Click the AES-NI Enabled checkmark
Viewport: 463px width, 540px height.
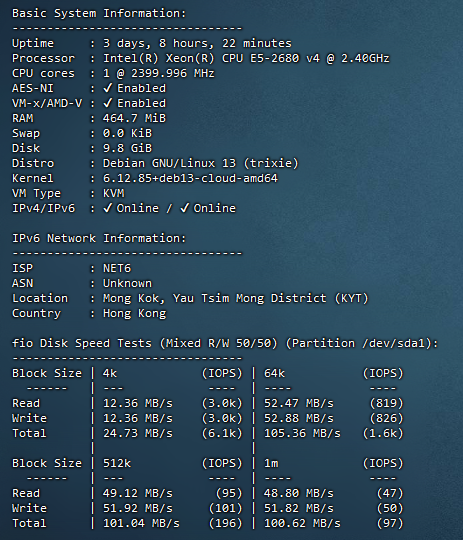click(x=107, y=88)
